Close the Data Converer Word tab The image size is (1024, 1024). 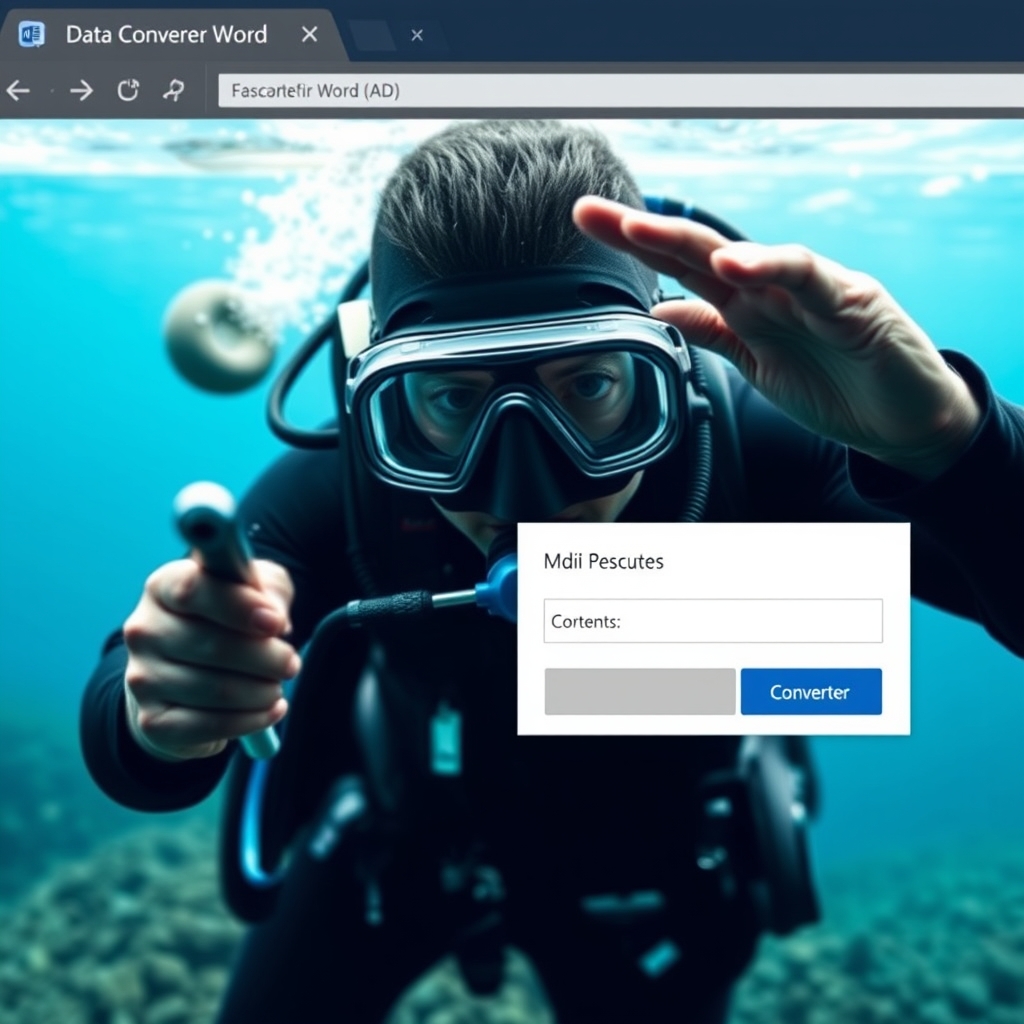310,34
